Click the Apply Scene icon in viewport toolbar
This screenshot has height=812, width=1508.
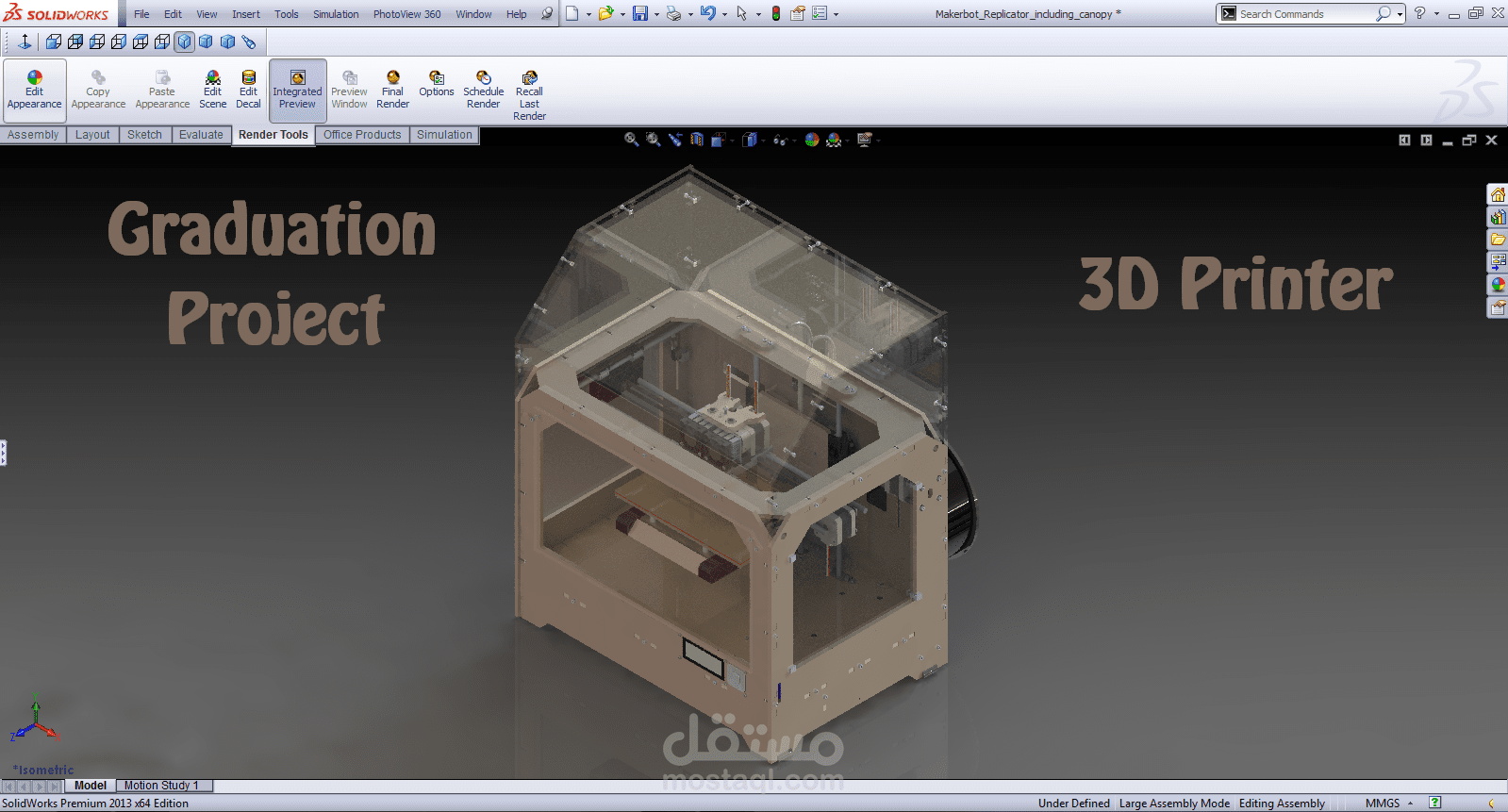pos(834,140)
